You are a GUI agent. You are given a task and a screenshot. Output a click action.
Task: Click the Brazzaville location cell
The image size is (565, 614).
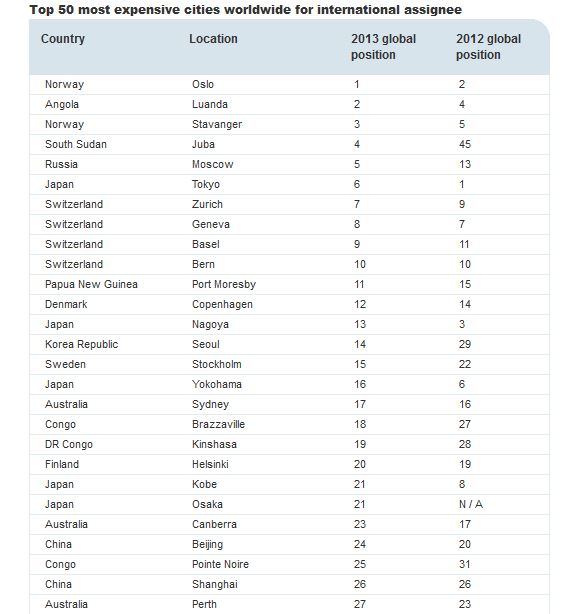coord(218,424)
